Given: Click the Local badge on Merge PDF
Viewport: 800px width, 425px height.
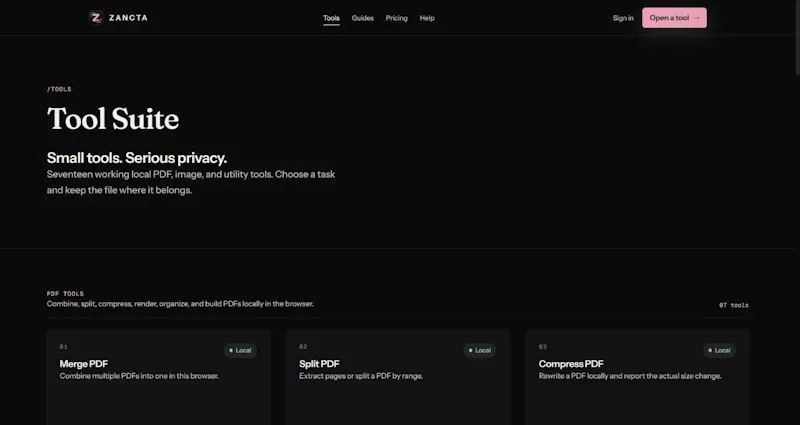Looking at the screenshot, I should [240, 351].
